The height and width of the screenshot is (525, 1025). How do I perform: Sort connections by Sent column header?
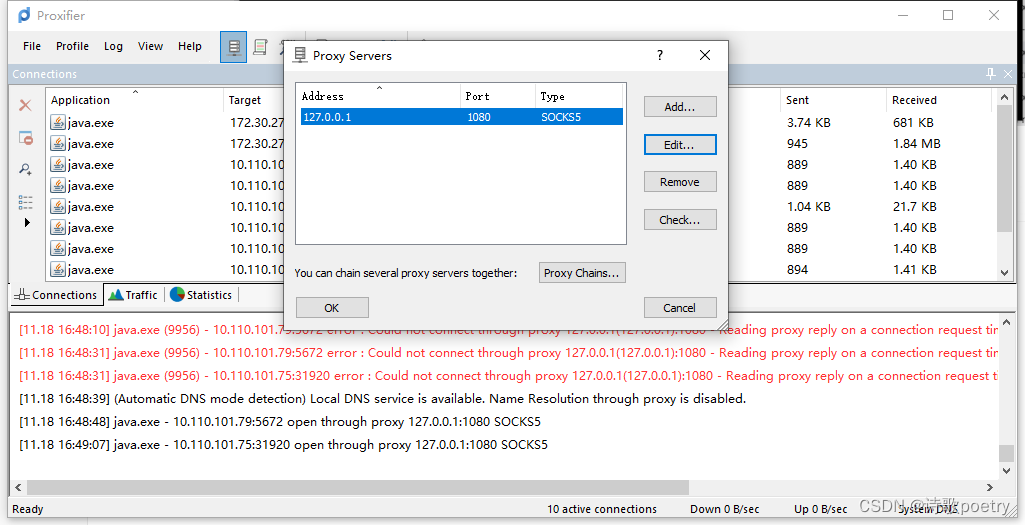(x=833, y=100)
